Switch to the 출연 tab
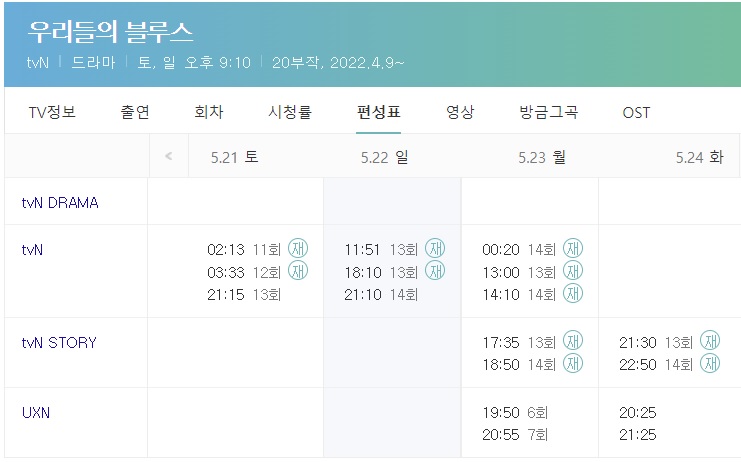The width and height of the screenshot is (741, 462). pyautogui.click(x=135, y=112)
